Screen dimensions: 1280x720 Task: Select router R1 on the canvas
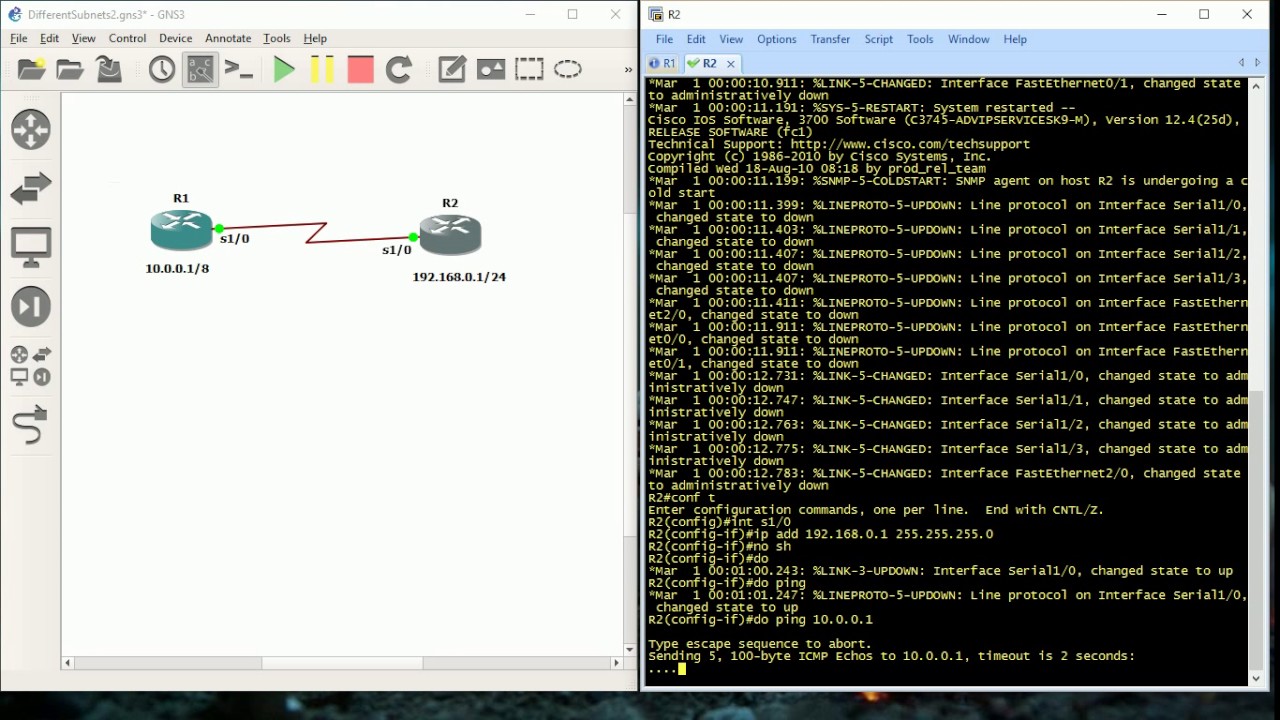pos(181,231)
